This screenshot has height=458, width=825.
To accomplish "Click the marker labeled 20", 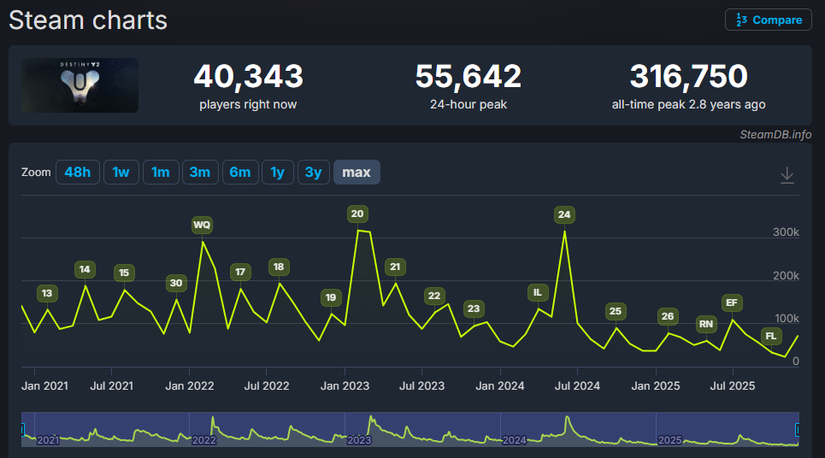I will (x=357, y=213).
